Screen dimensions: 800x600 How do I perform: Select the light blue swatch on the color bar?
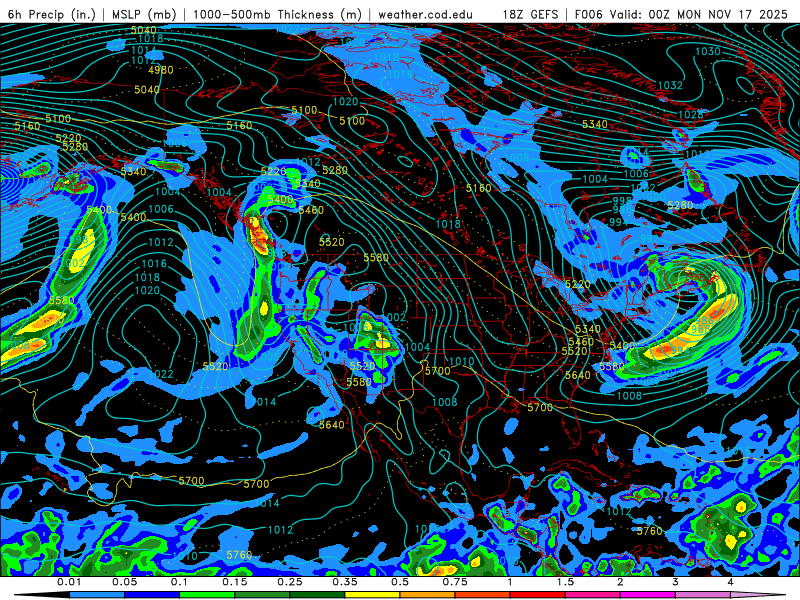(97, 595)
